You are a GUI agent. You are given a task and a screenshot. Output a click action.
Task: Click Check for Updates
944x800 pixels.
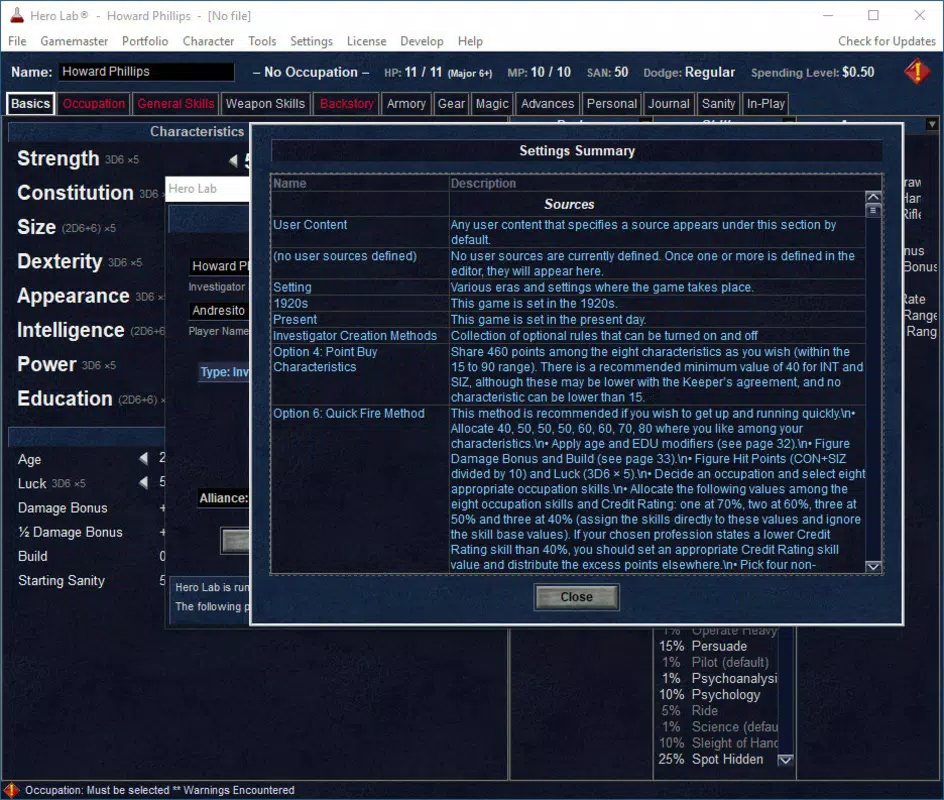886,41
